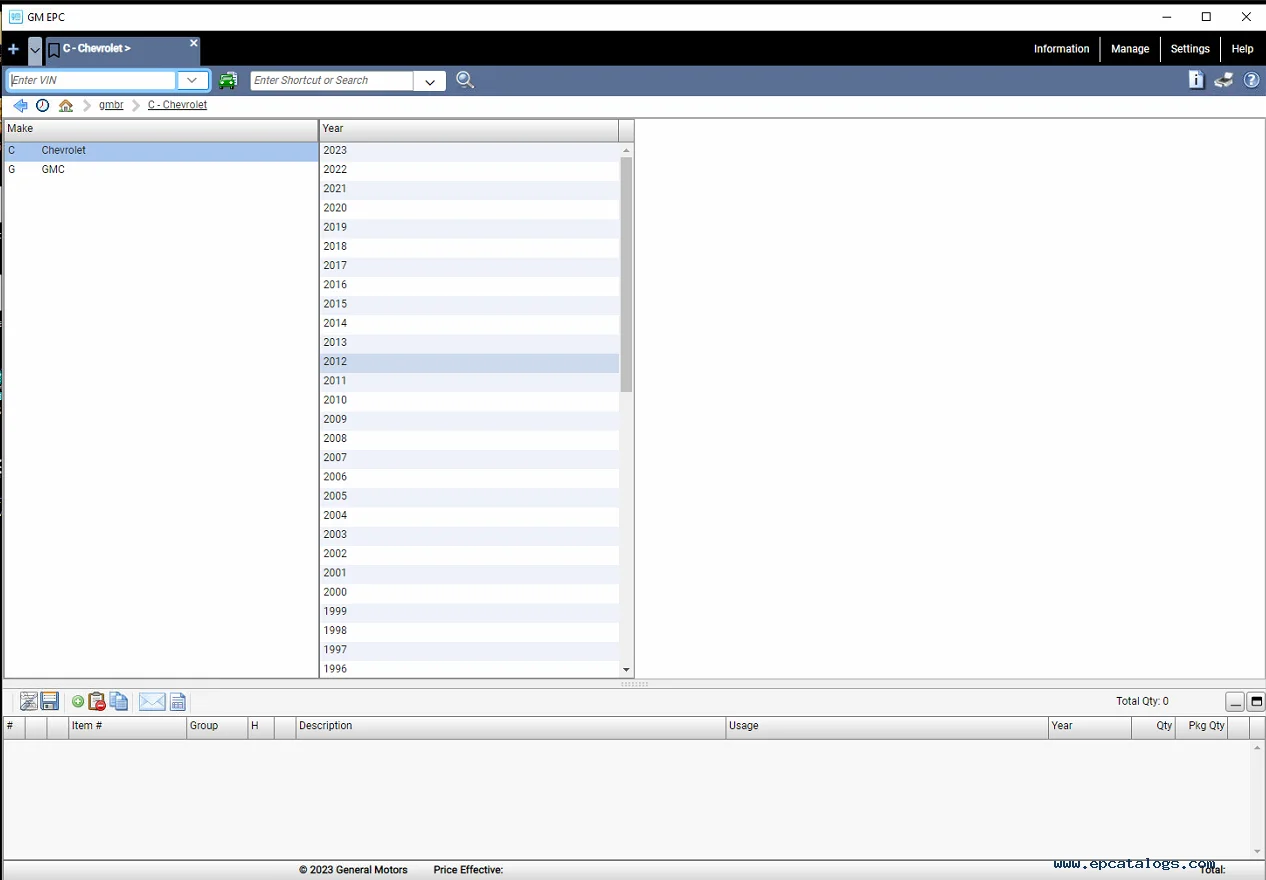The height and width of the screenshot is (880, 1266).
Task: Open the Information menu
Action: [x=1061, y=49]
